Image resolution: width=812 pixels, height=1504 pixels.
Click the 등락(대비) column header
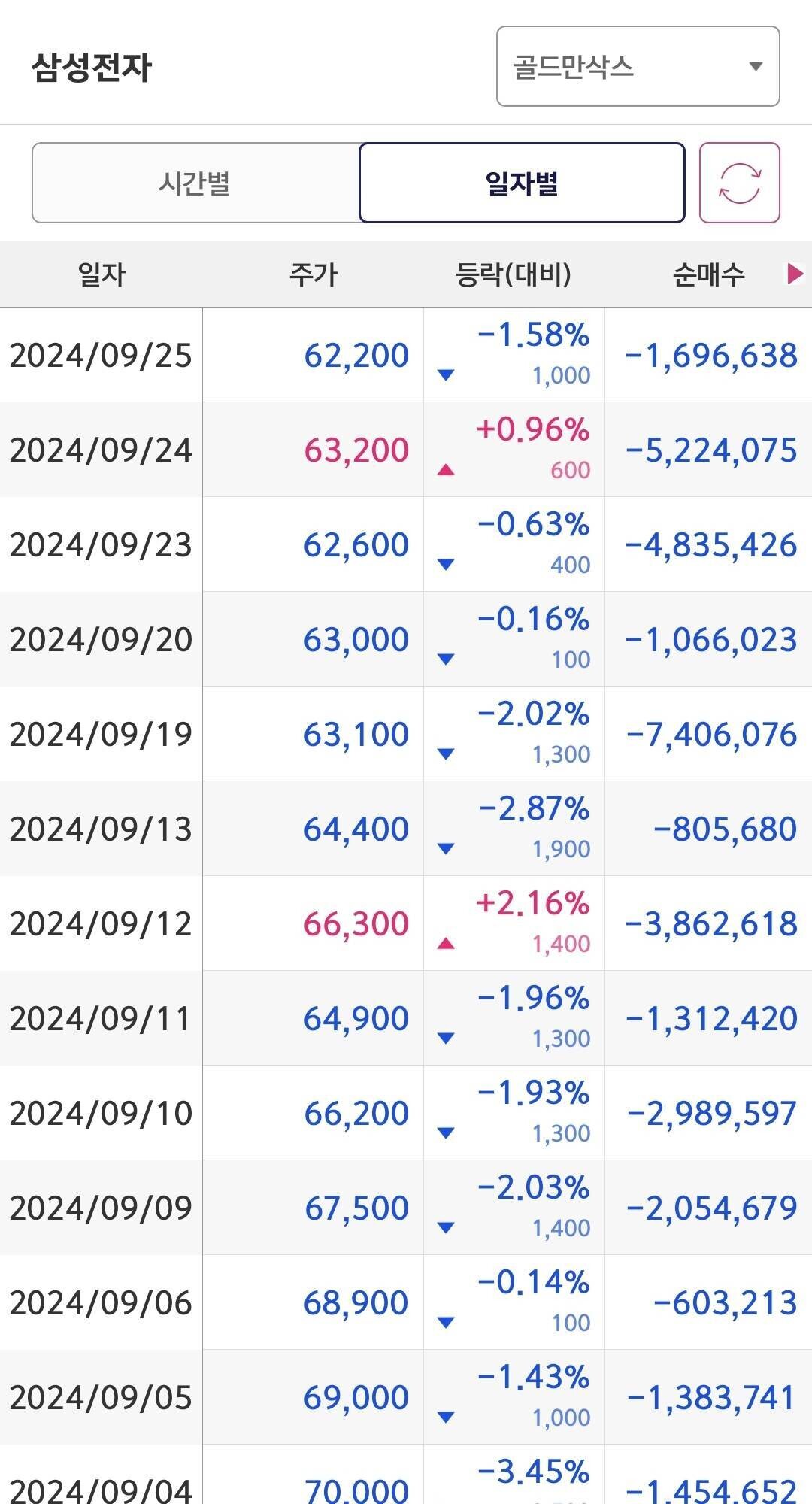(x=514, y=274)
